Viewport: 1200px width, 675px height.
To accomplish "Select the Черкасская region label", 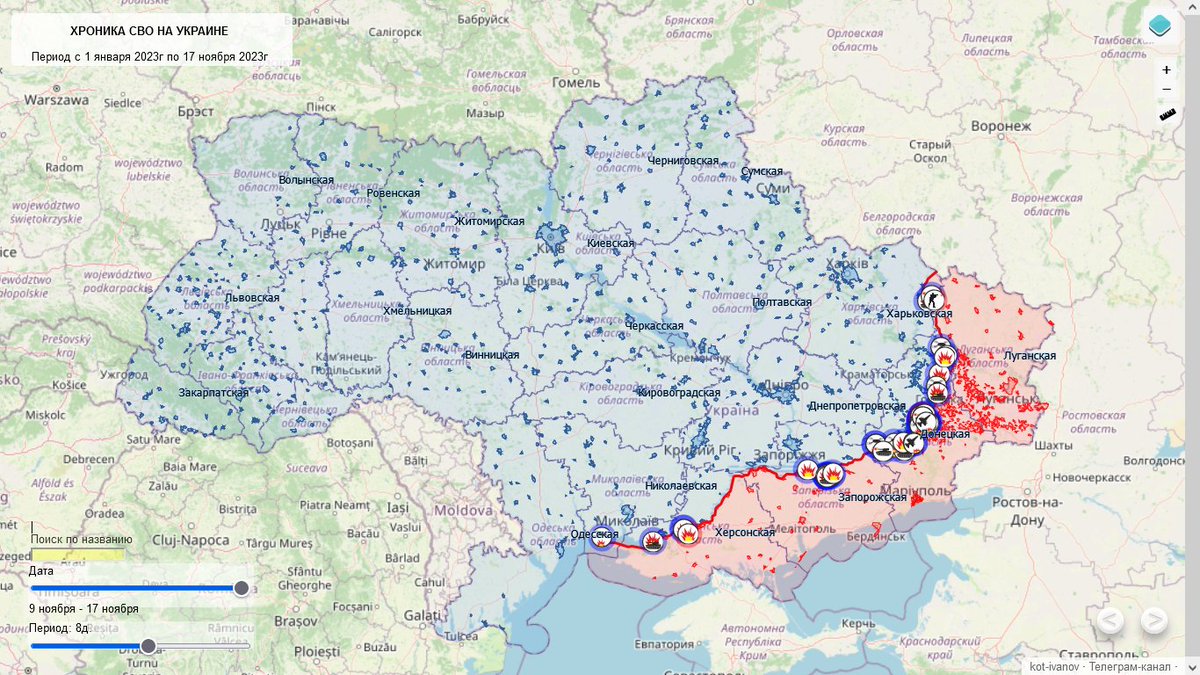I will (654, 326).
